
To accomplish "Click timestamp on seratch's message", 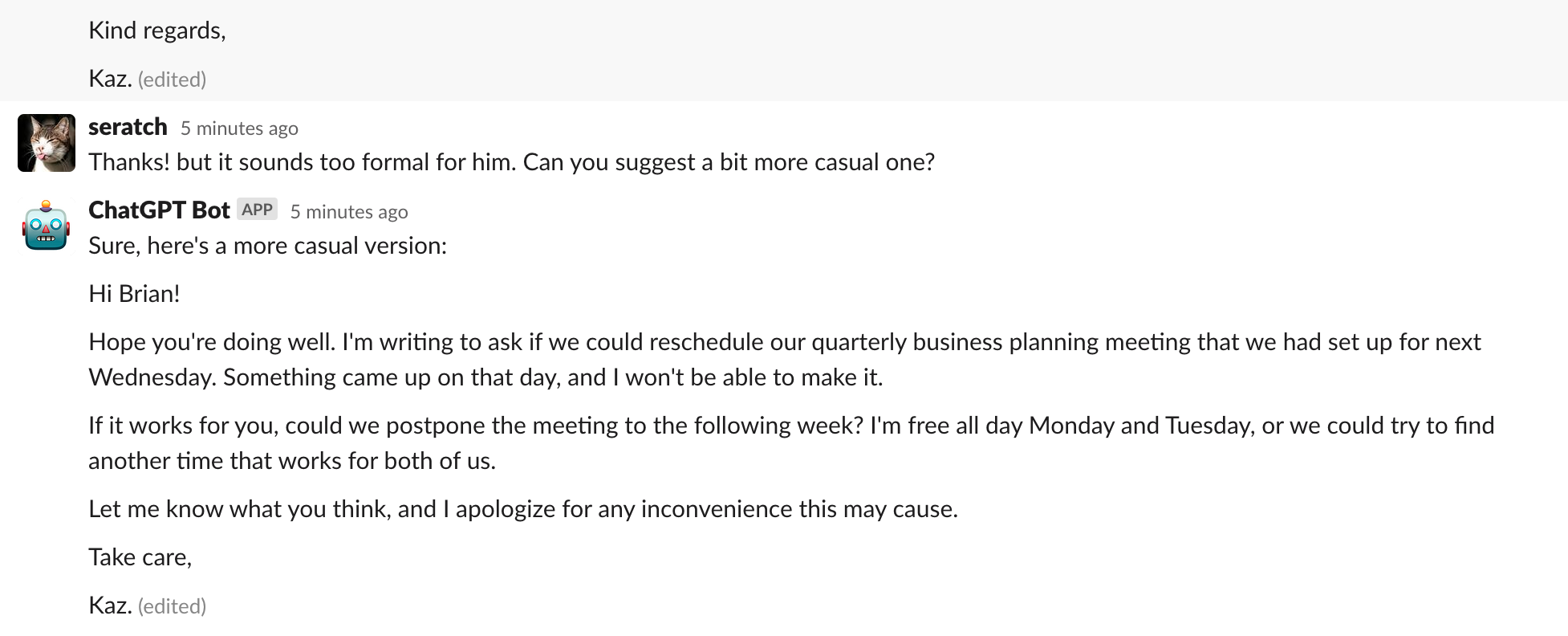I will (239, 128).
